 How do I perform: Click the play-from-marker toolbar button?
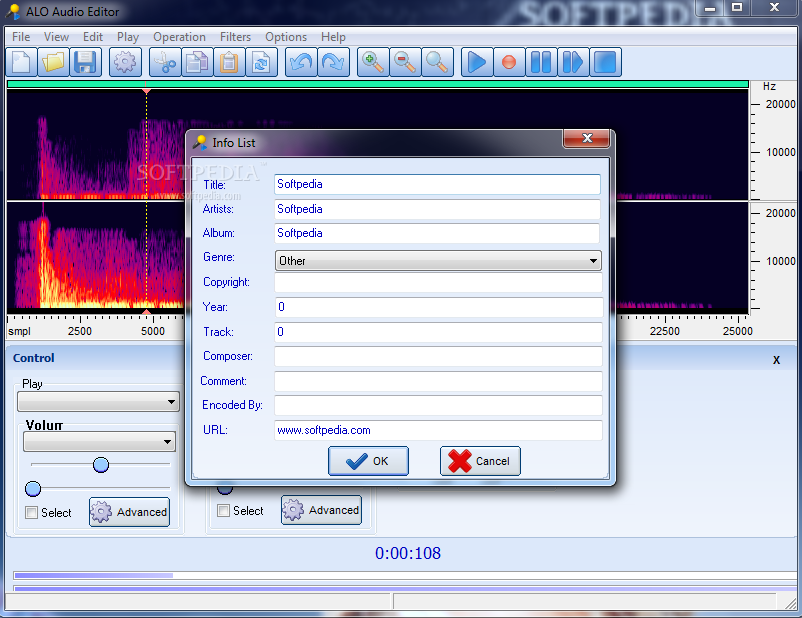(573, 62)
